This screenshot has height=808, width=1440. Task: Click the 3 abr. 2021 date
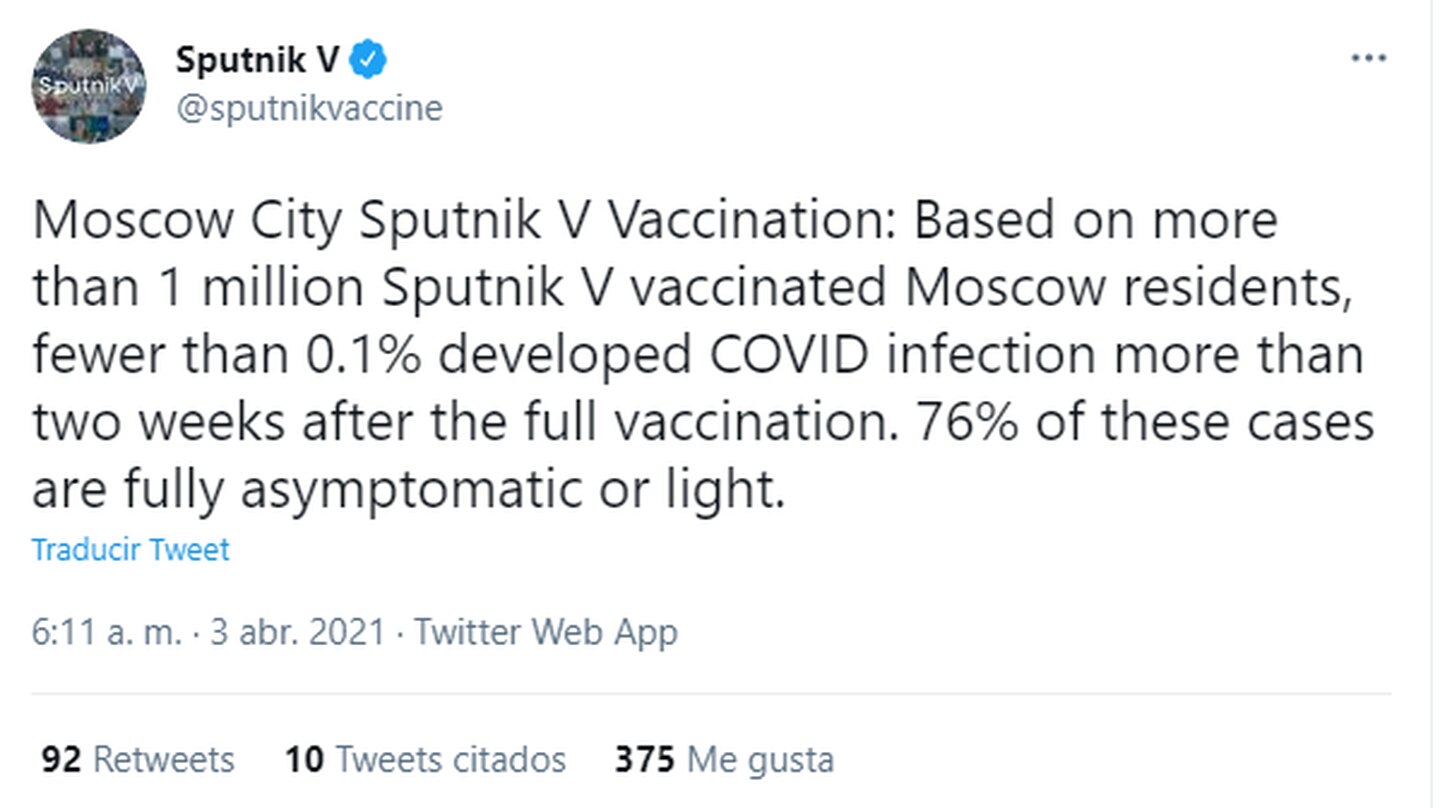[297, 632]
